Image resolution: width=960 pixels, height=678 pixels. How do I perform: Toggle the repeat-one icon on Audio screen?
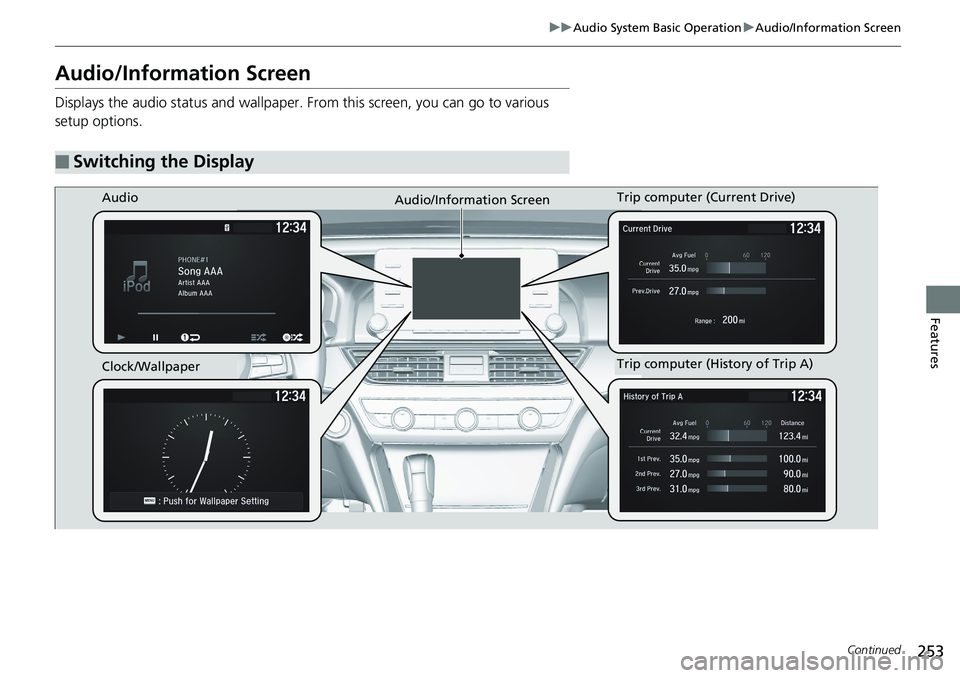coord(190,337)
